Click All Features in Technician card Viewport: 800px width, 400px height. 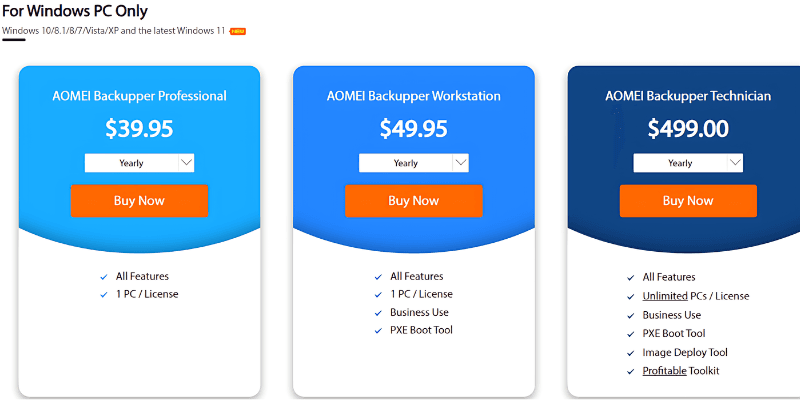[669, 278]
